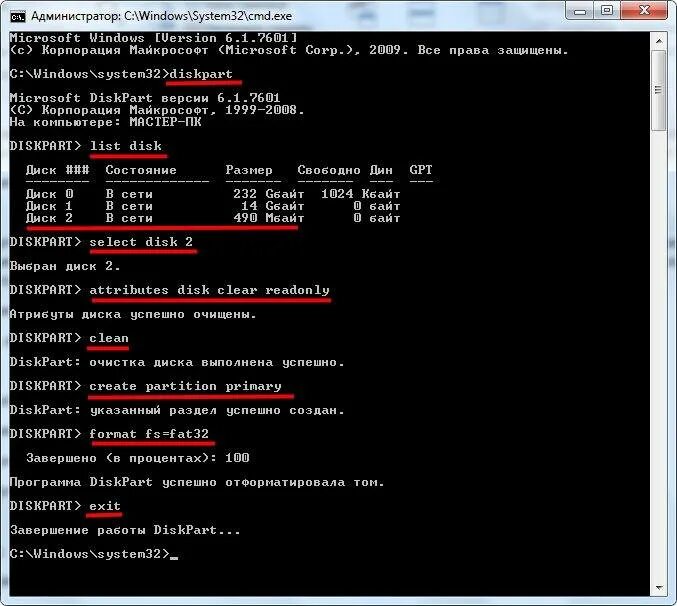Click 'На компьютере: МАСТЕР-ПК' line
Viewport: 677px width, 606px height.
pos(105,122)
